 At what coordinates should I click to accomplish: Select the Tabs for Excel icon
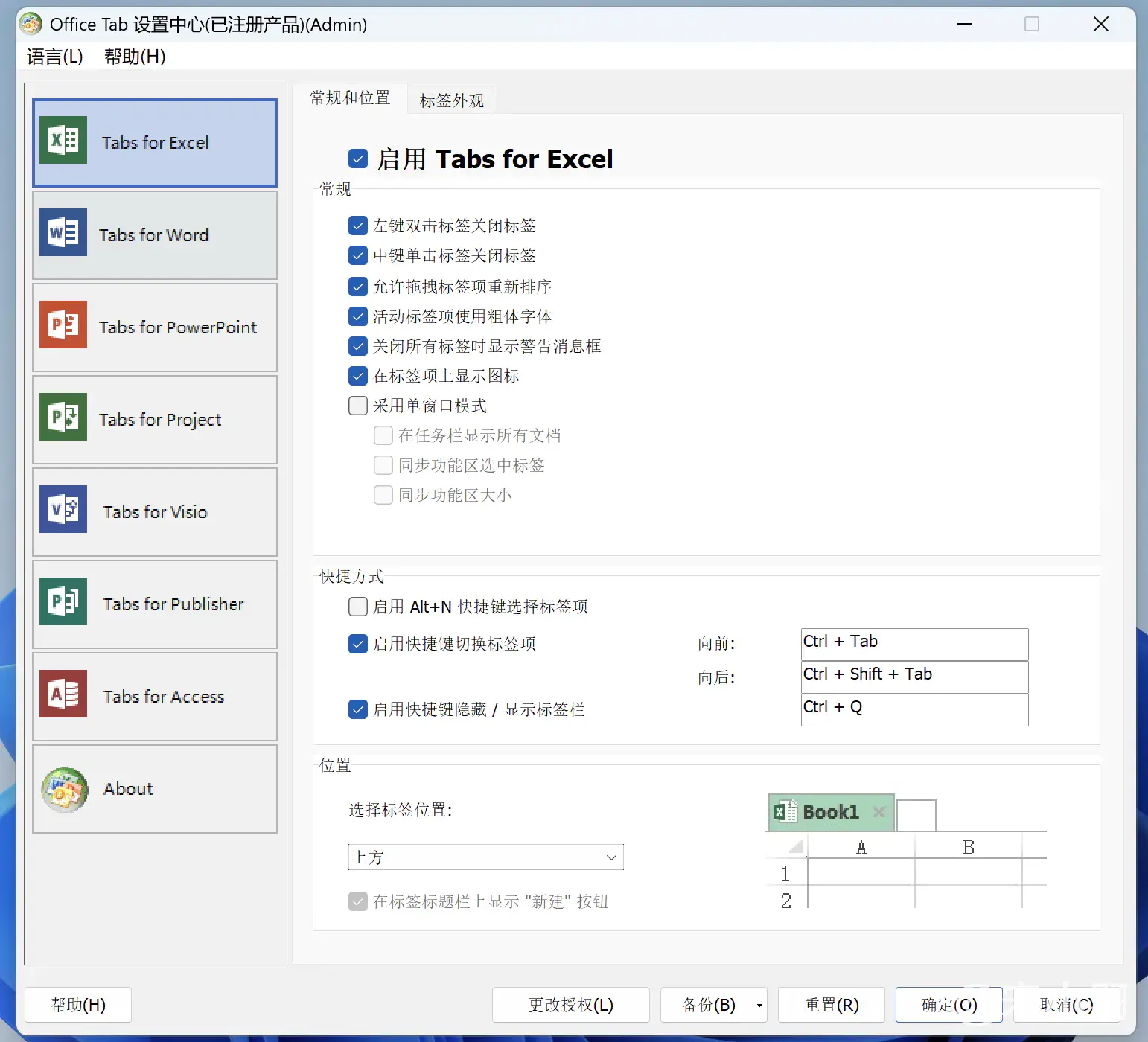click(x=63, y=140)
